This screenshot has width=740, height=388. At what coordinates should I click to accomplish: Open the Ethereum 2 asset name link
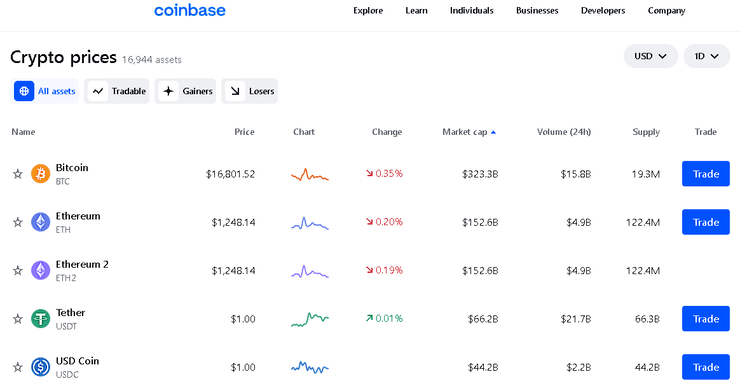click(82, 264)
